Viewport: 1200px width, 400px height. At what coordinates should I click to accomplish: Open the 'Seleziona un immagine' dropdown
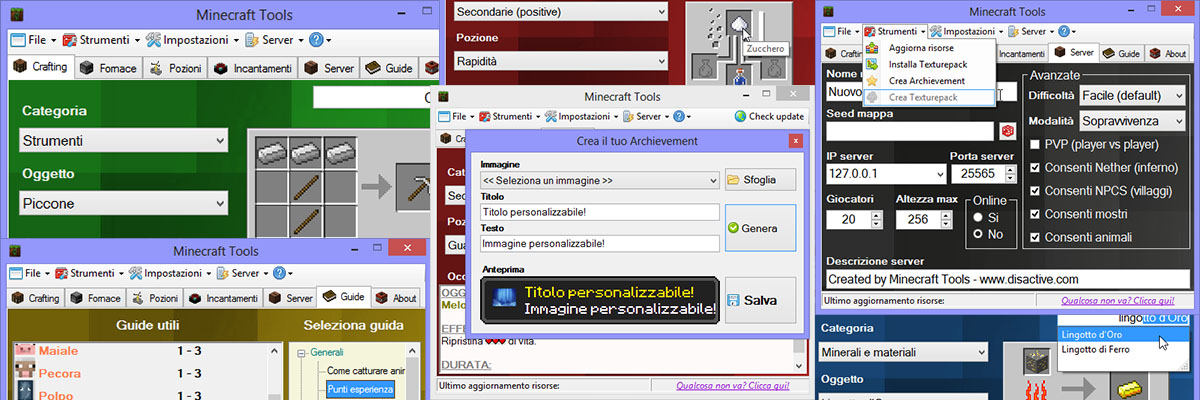[x=600, y=180]
